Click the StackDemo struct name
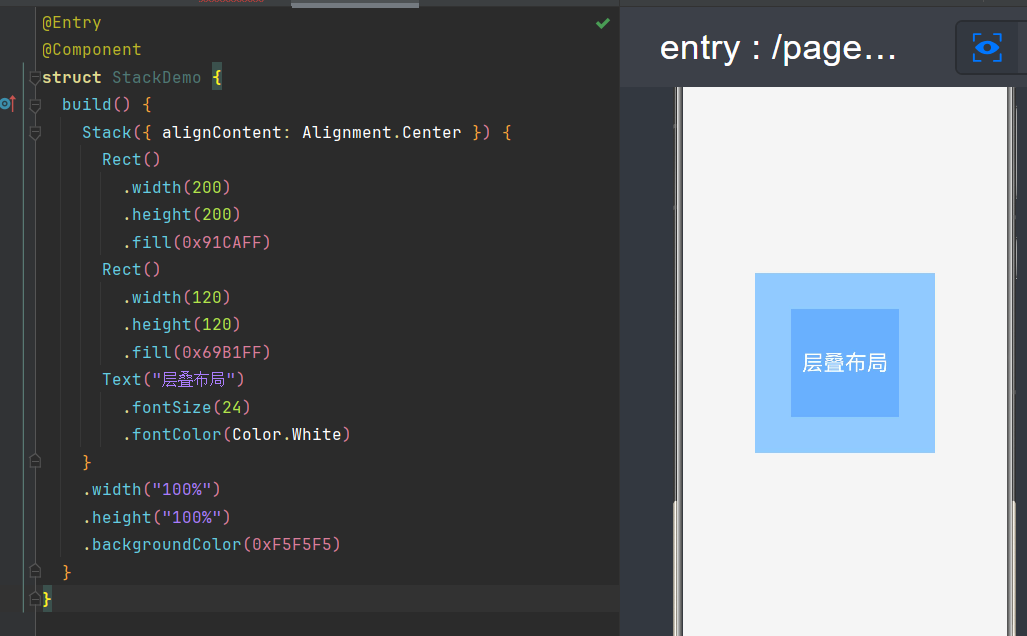The width and height of the screenshot is (1027, 636). (x=157, y=77)
